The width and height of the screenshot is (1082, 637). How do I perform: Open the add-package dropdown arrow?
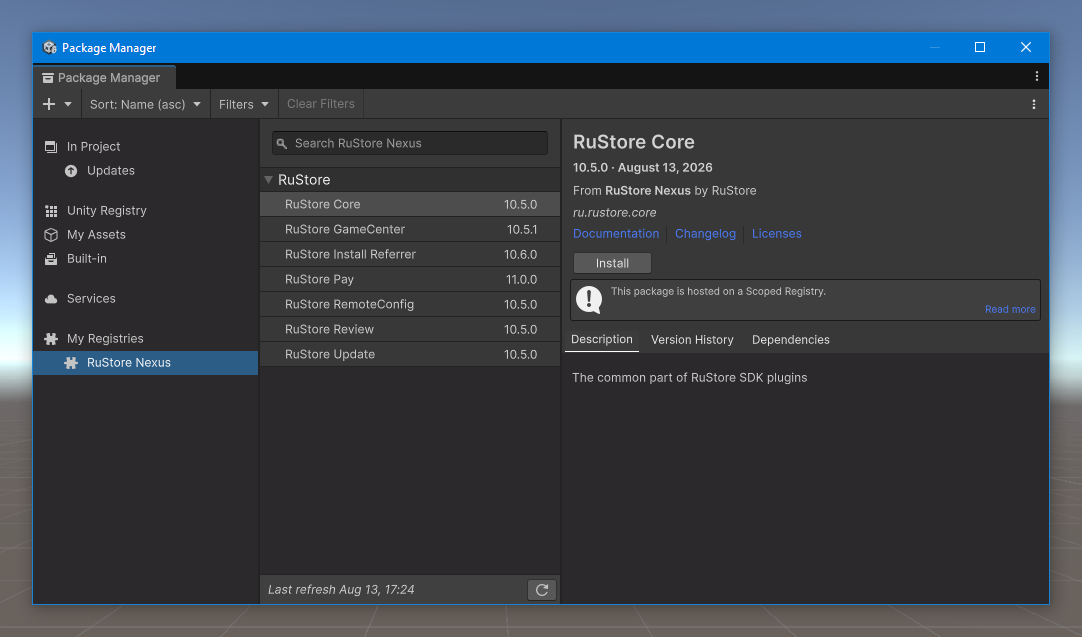click(x=68, y=104)
